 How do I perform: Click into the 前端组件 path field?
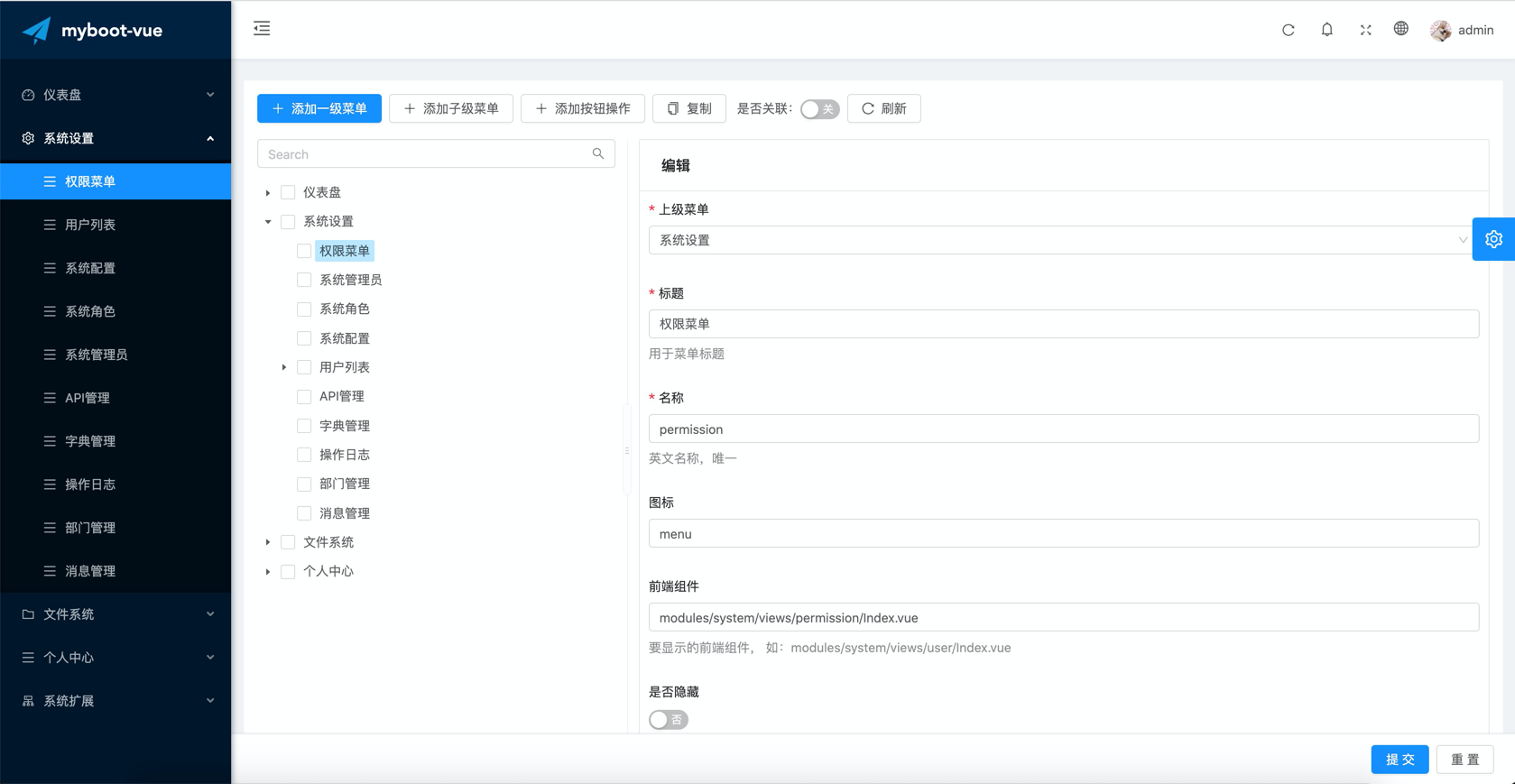[x=1064, y=618]
